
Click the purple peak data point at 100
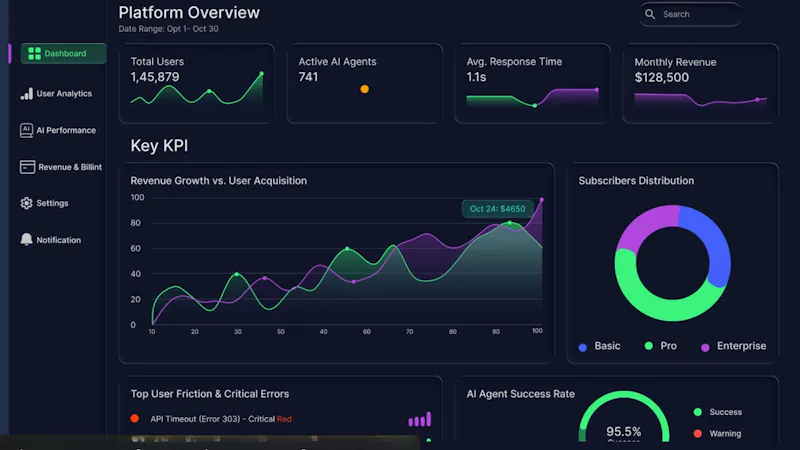tap(541, 200)
